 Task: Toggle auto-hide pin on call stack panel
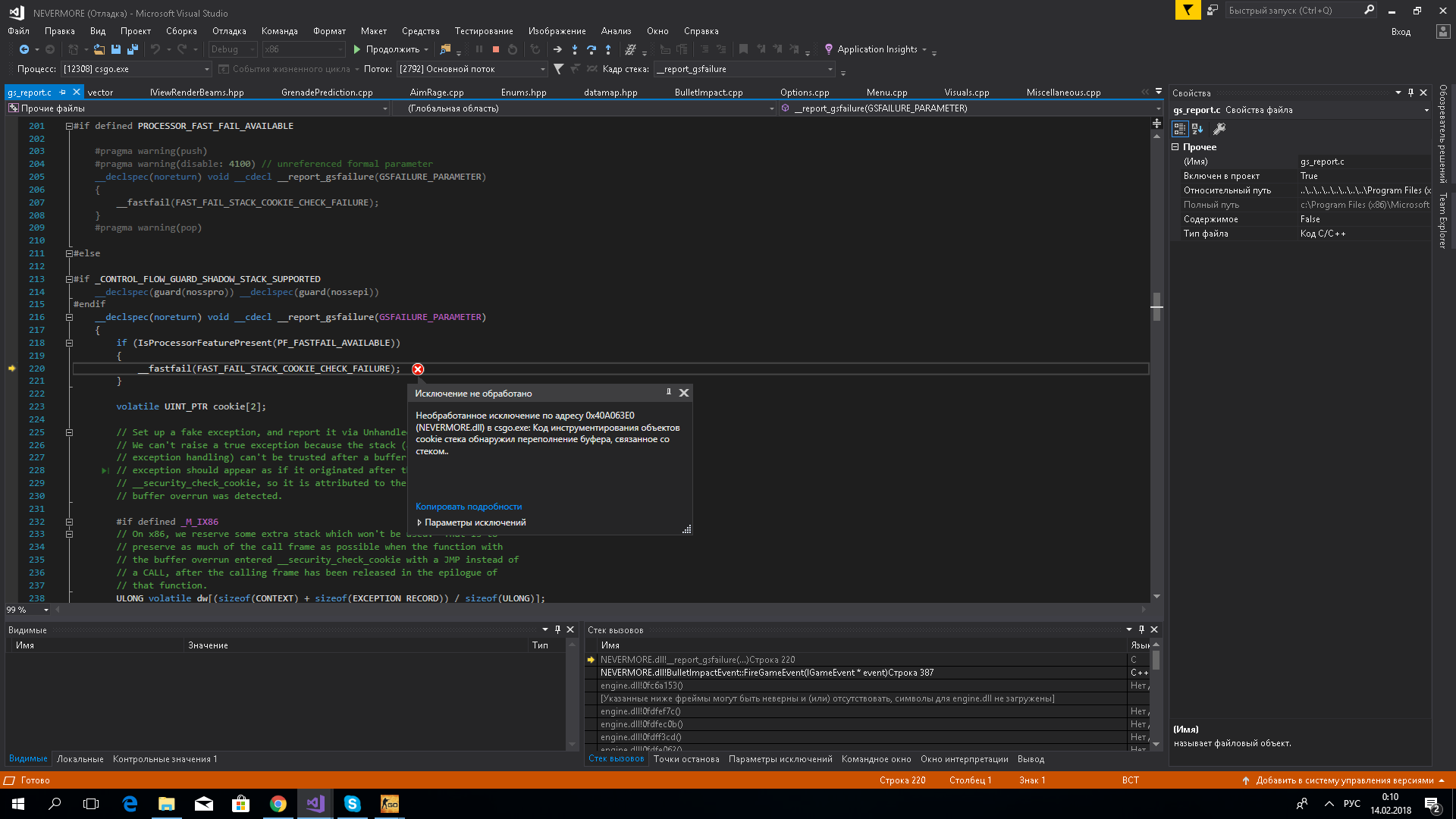click(1141, 629)
